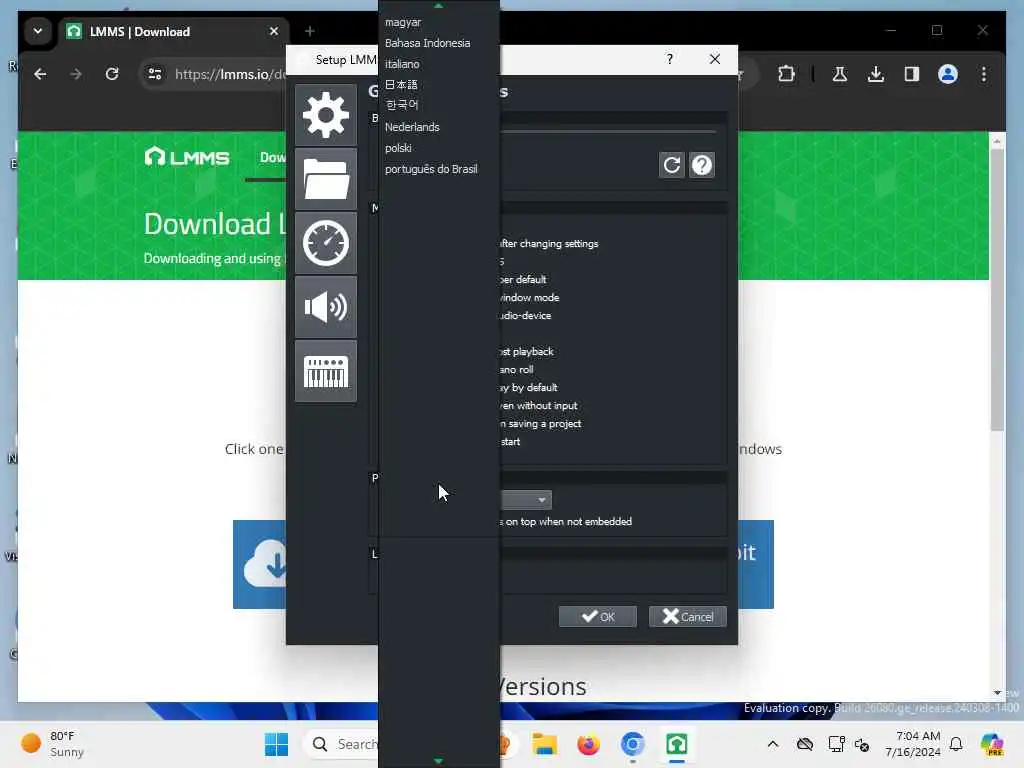Open File Explorer from taskbar

(x=544, y=744)
